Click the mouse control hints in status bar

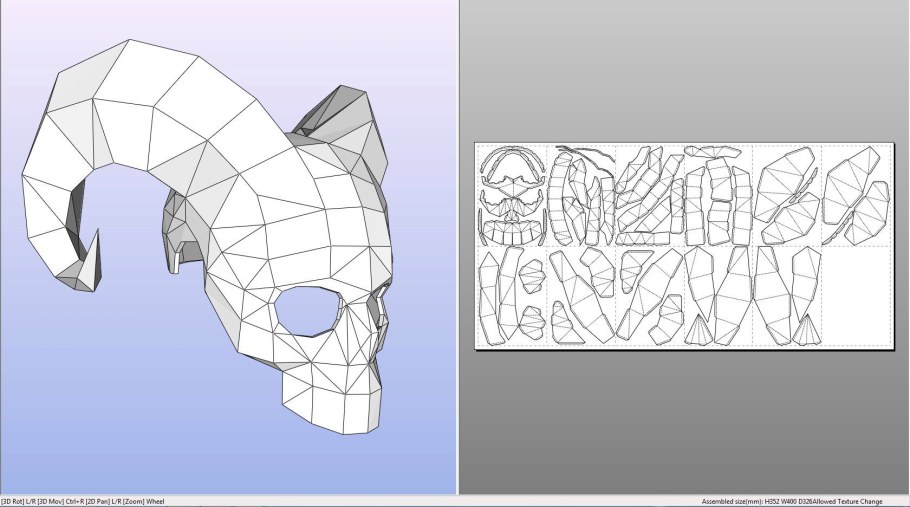point(83,500)
